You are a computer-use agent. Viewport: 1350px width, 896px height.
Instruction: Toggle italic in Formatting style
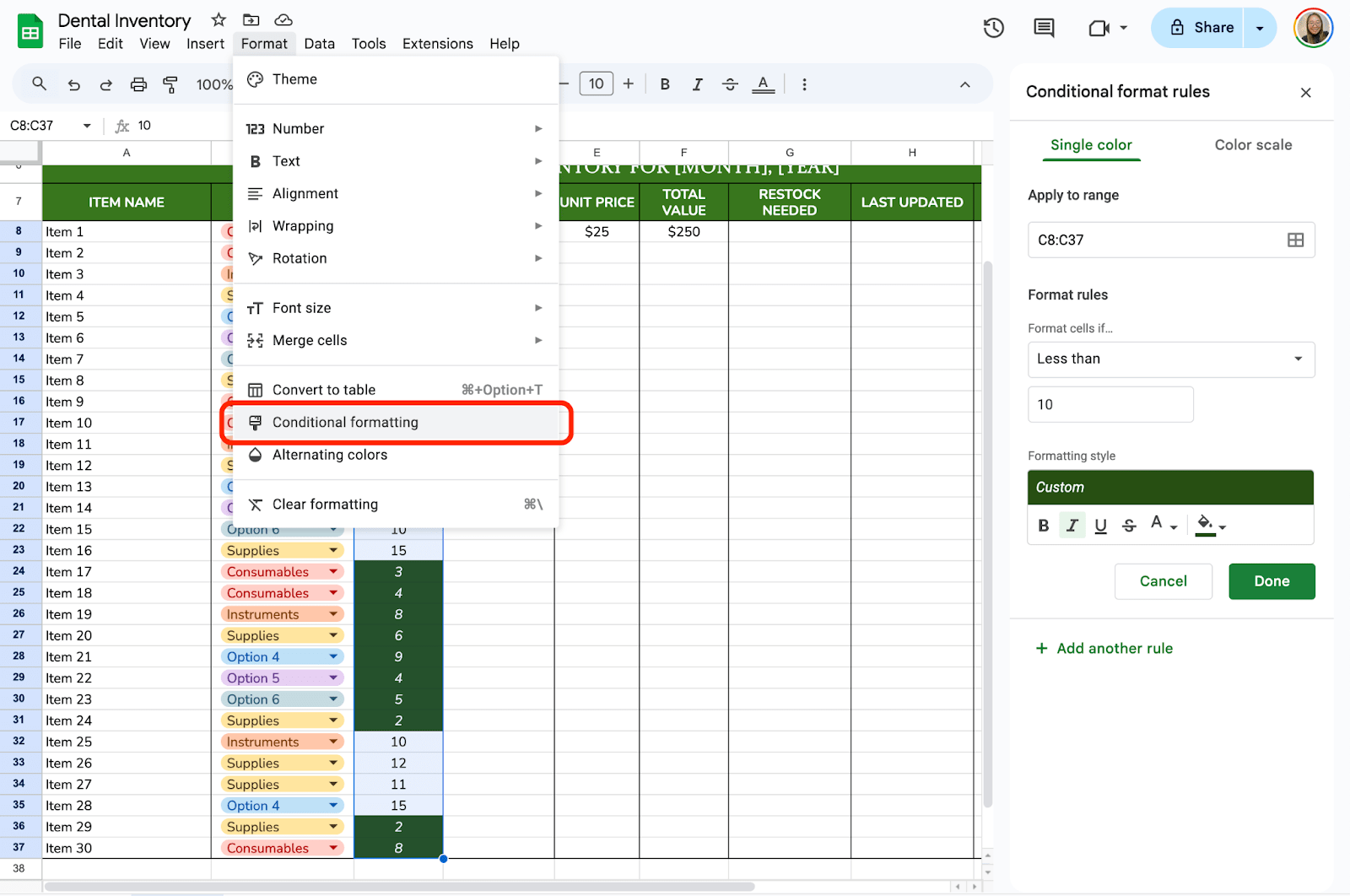point(1072,525)
